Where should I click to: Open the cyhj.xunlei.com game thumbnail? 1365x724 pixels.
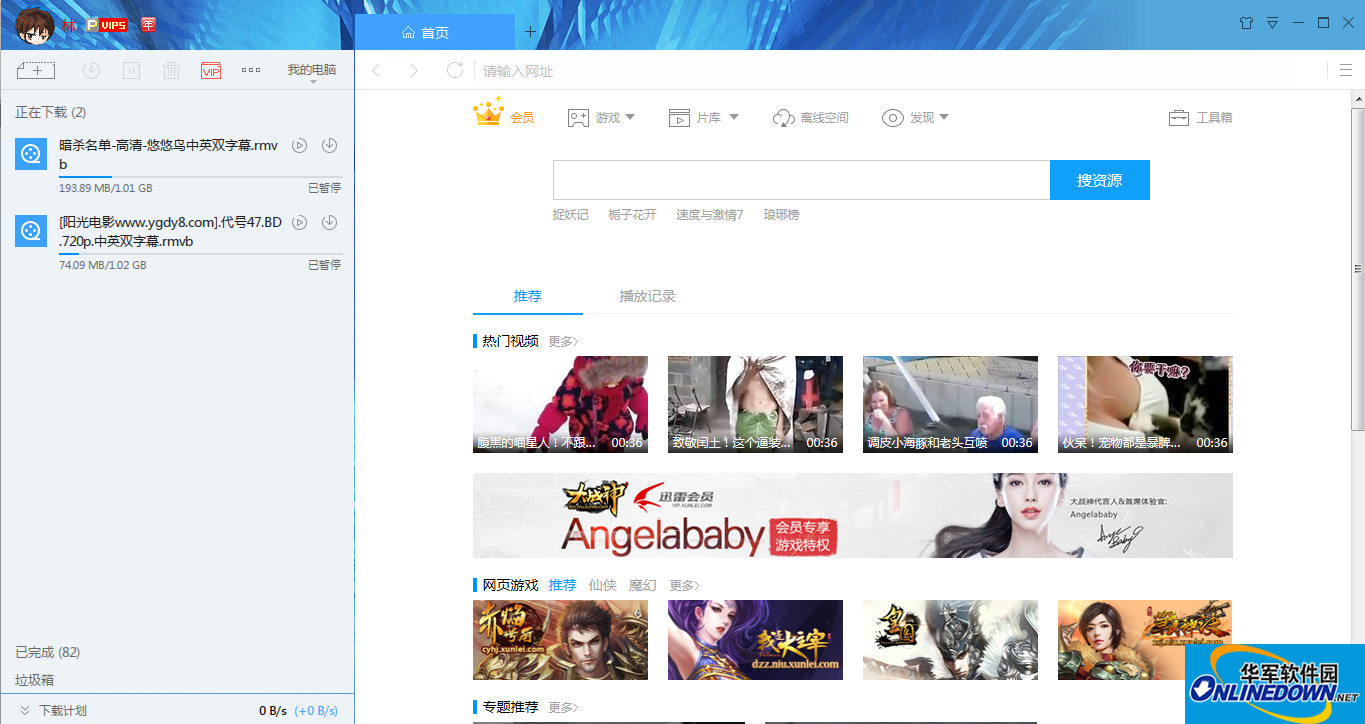(x=560, y=640)
